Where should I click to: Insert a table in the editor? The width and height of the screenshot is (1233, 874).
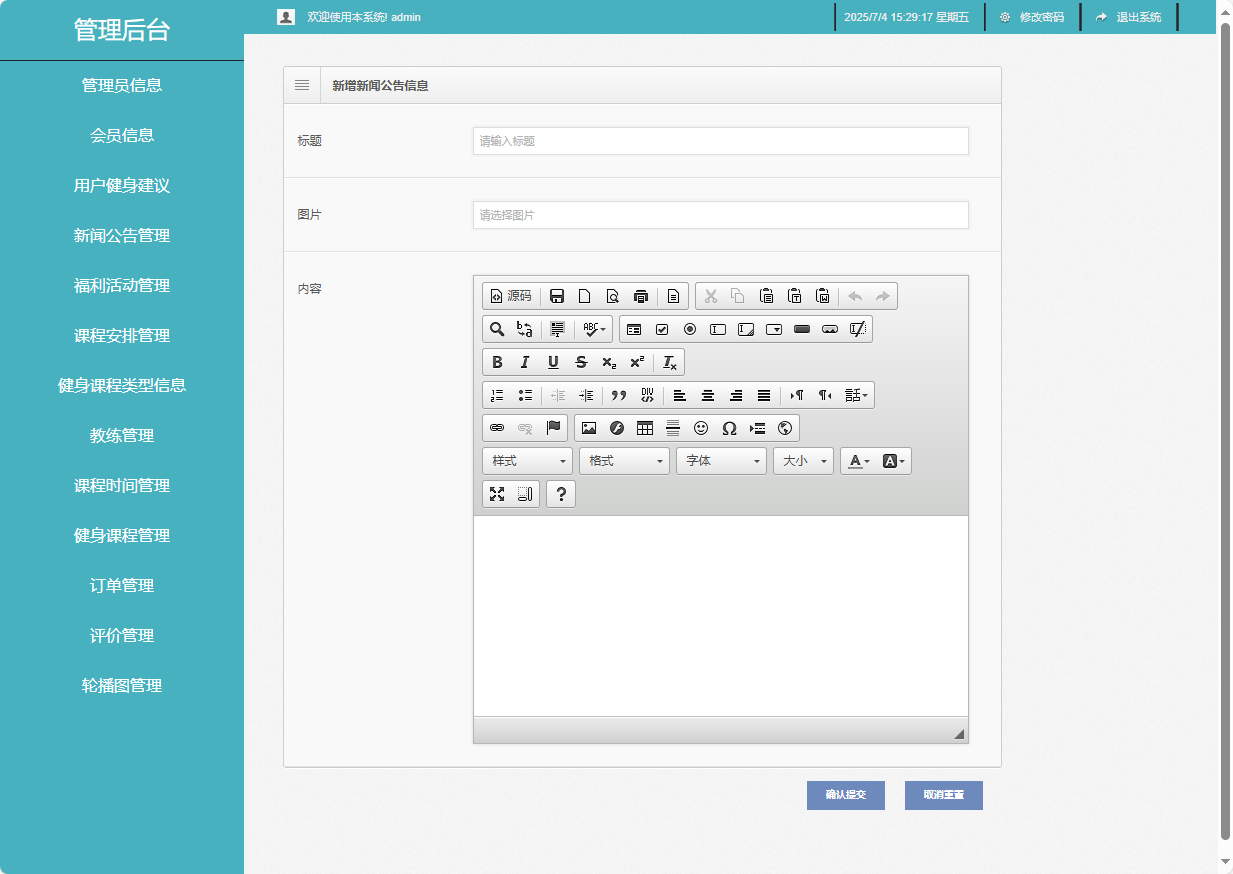pos(645,428)
